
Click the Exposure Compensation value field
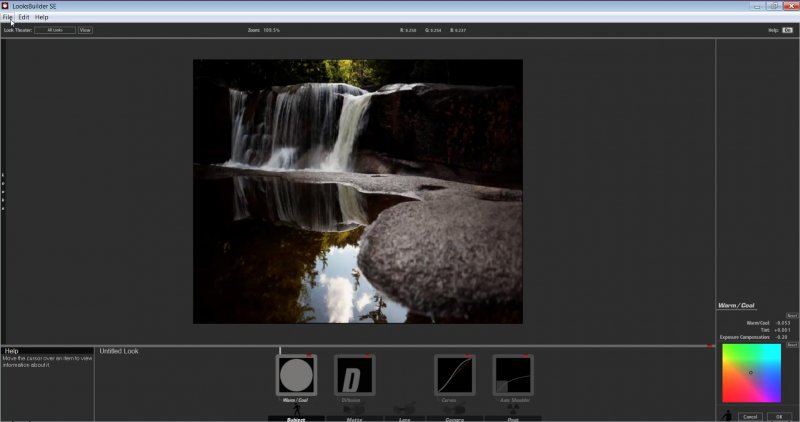pyautogui.click(x=781, y=337)
